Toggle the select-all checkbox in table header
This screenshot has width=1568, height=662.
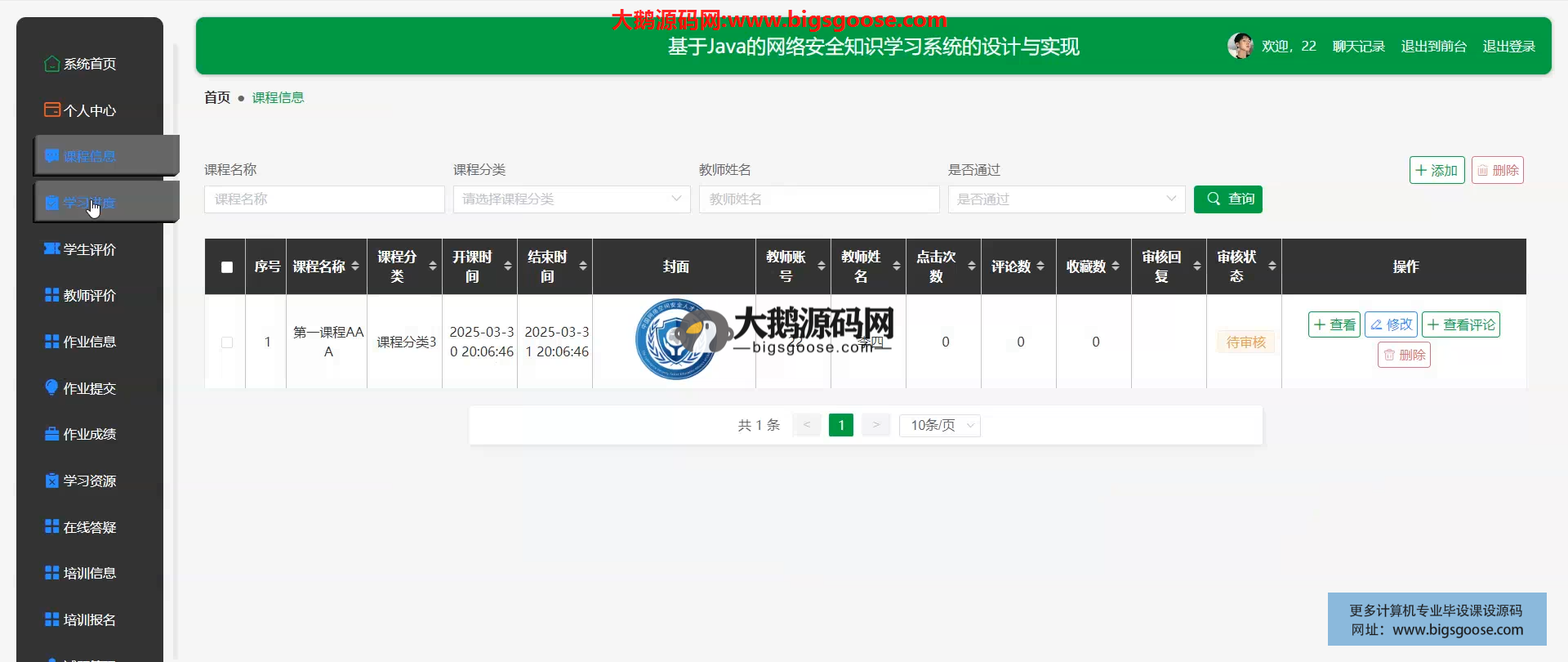[227, 267]
